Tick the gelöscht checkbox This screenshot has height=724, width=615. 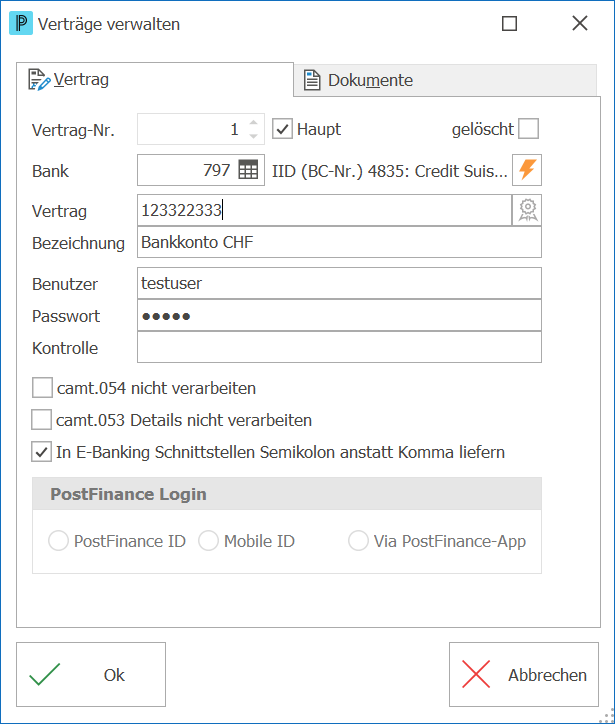point(529,128)
